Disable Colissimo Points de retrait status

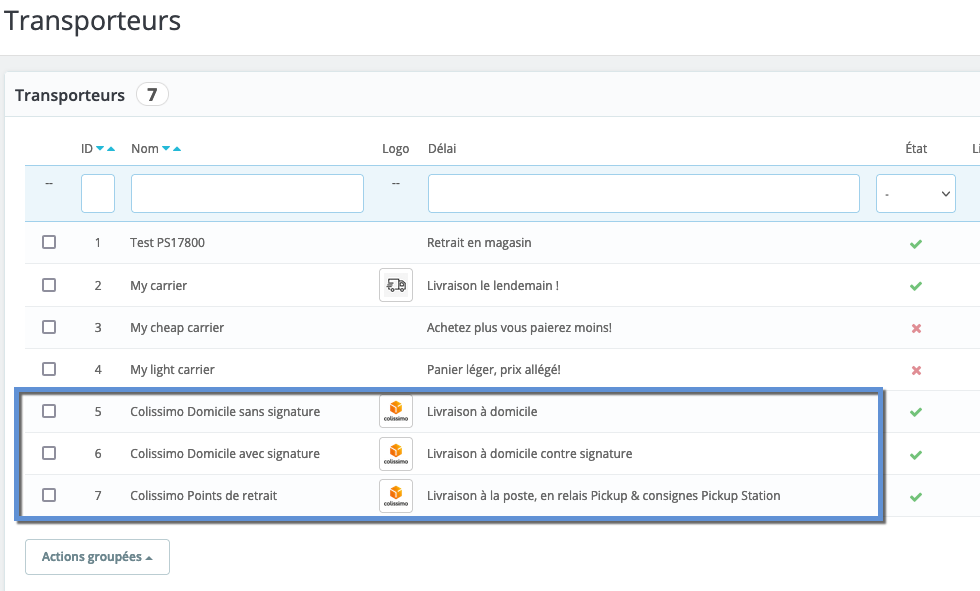(916, 497)
